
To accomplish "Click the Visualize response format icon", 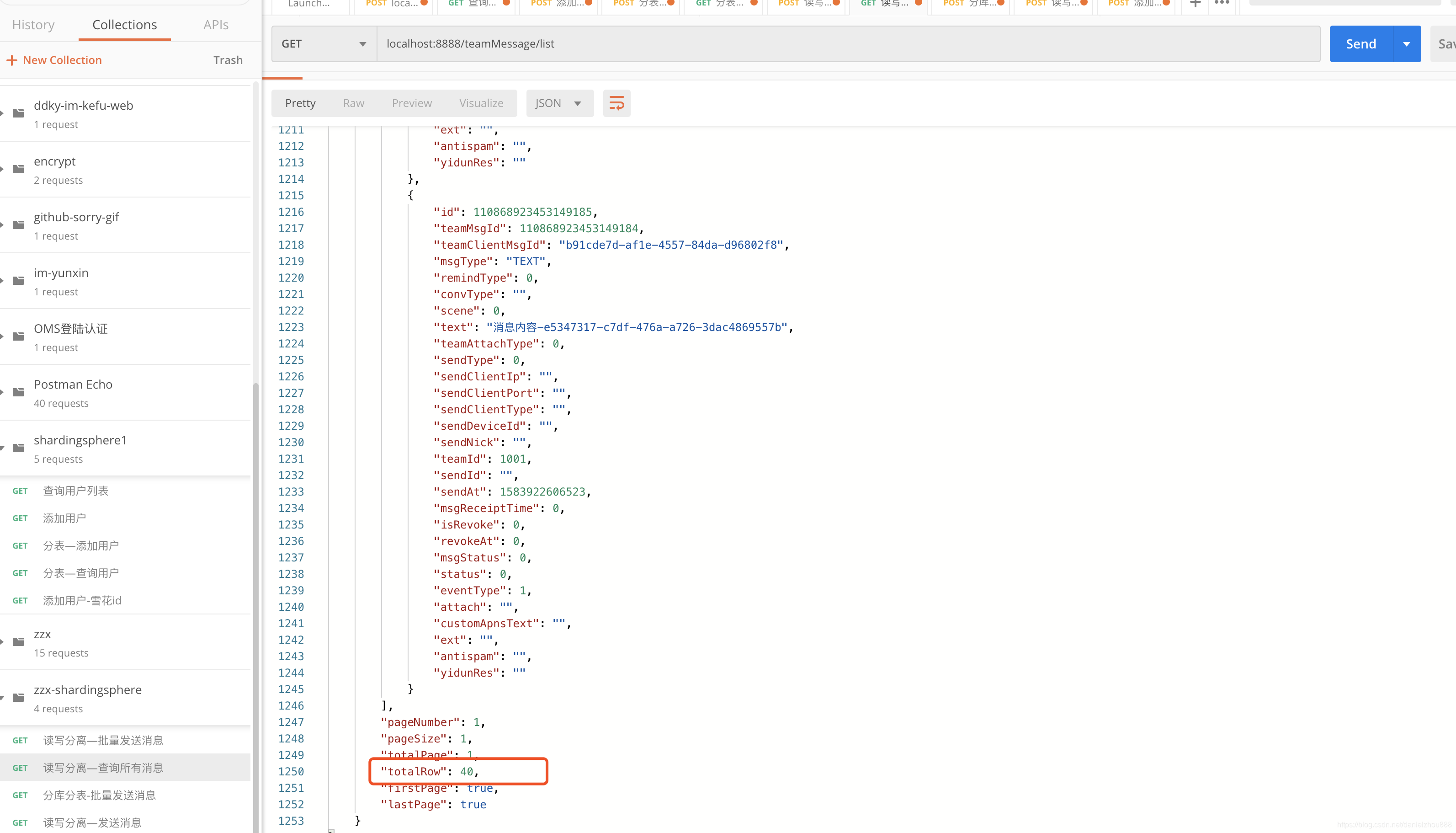I will (x=481, y=103).
